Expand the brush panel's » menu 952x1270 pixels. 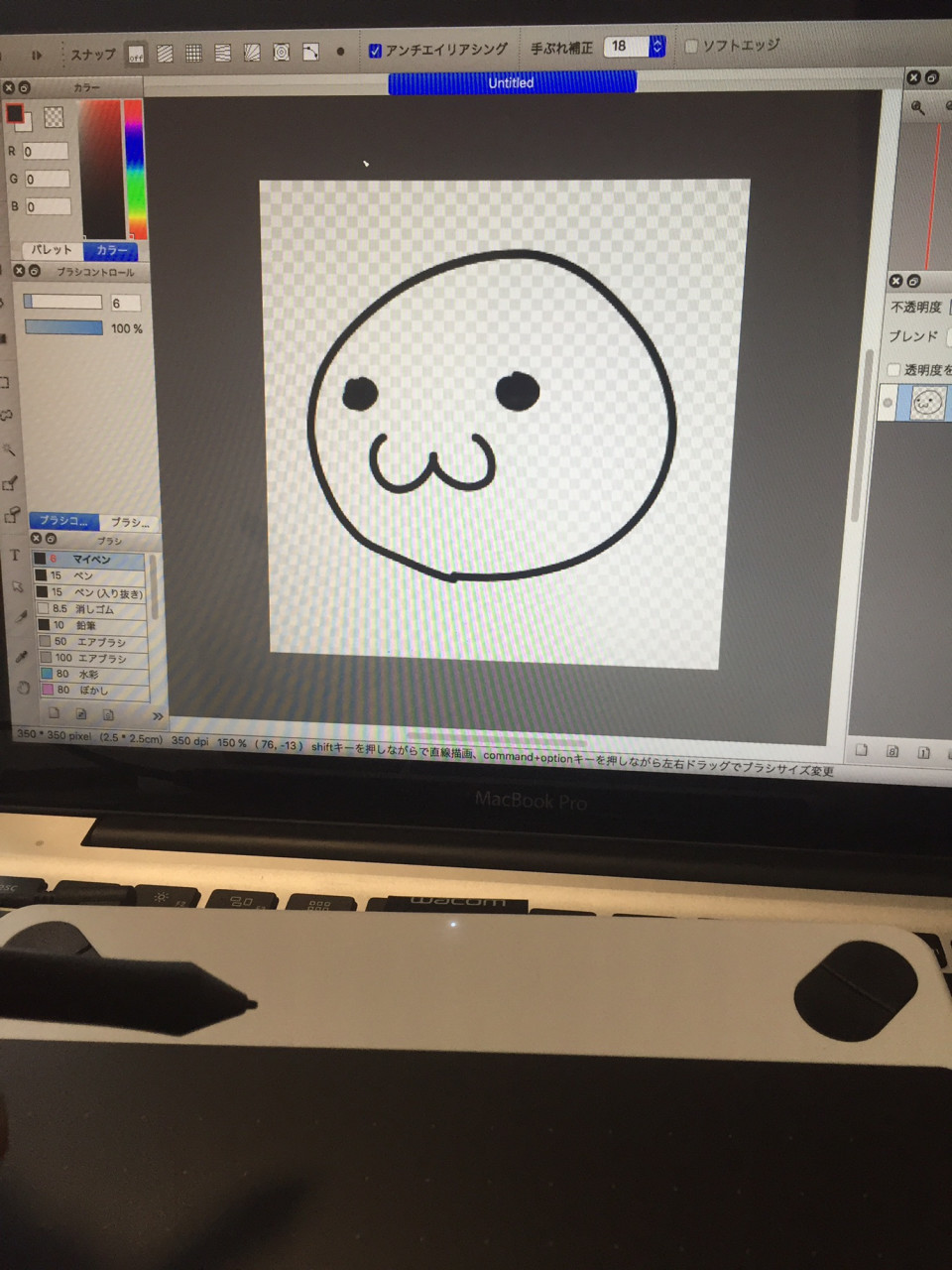point(157,715)
